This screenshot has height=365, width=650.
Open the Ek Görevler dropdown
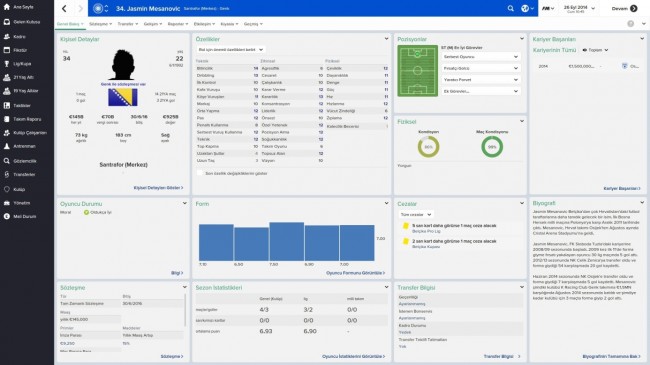(x=480, y=91)
